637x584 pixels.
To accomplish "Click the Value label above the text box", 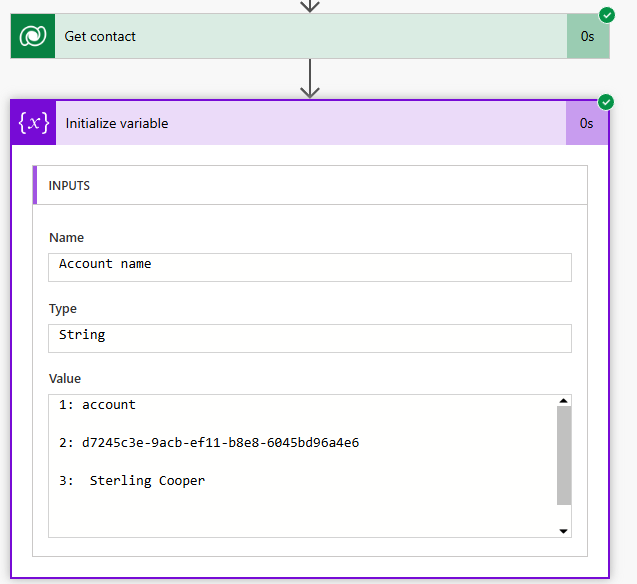I will click(x=65, y=379).
